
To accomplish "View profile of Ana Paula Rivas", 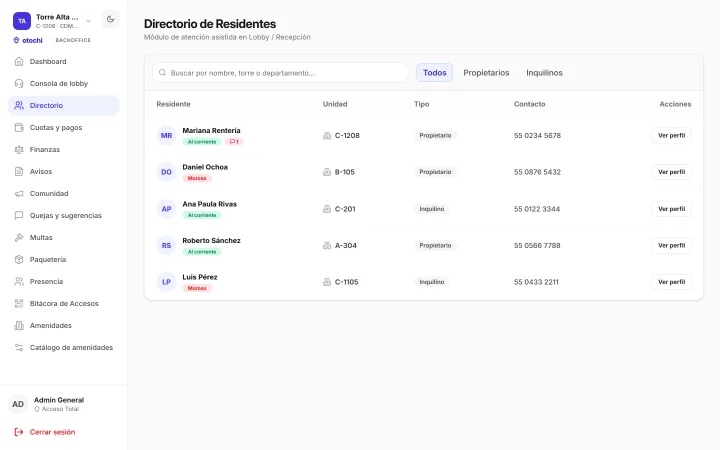I will [x=671, y=209].
